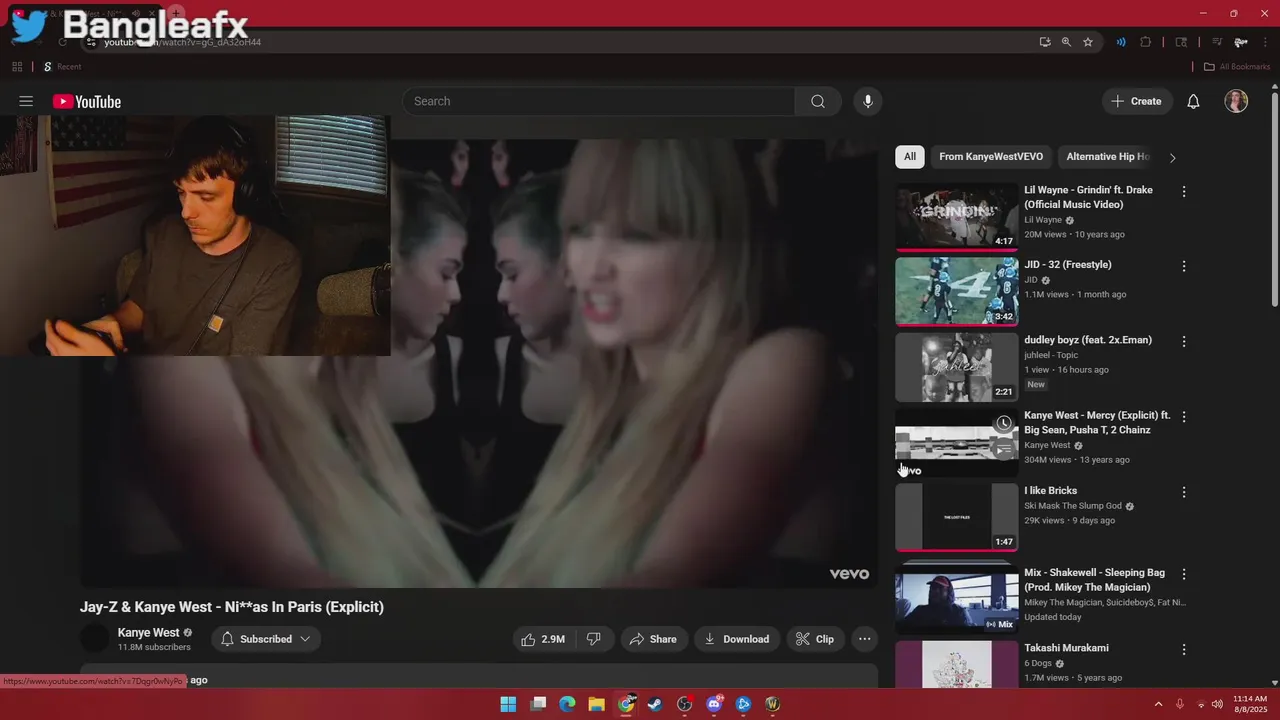Open File Explorer from the taskbar
Screen dimensions: 1280x720
[596, 704]
